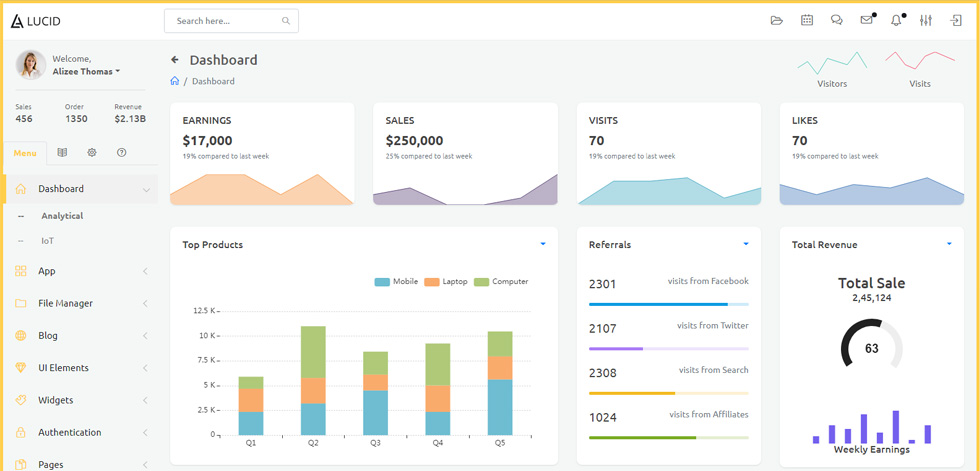980x471 pixels.
Task: Click the Dashboard breadcrumb link
Action: point(213,81)
